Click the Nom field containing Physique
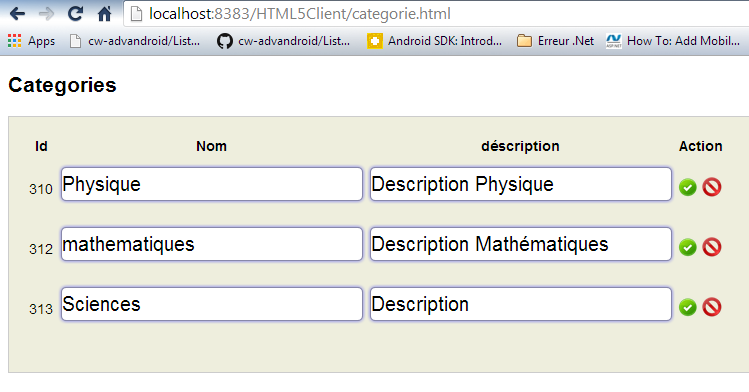Screen dimensions: 749x392 coord(212,184)
